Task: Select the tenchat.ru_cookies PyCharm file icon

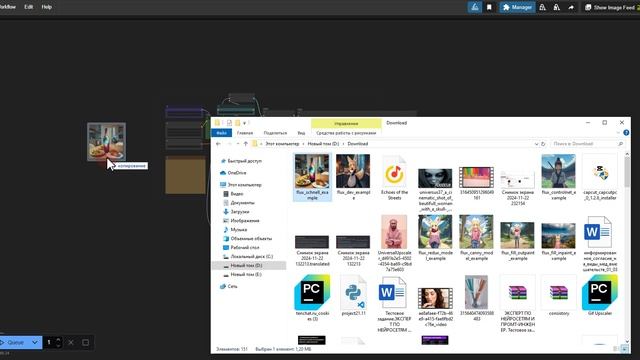Action: pyautogui.click(x=312, y=292)
